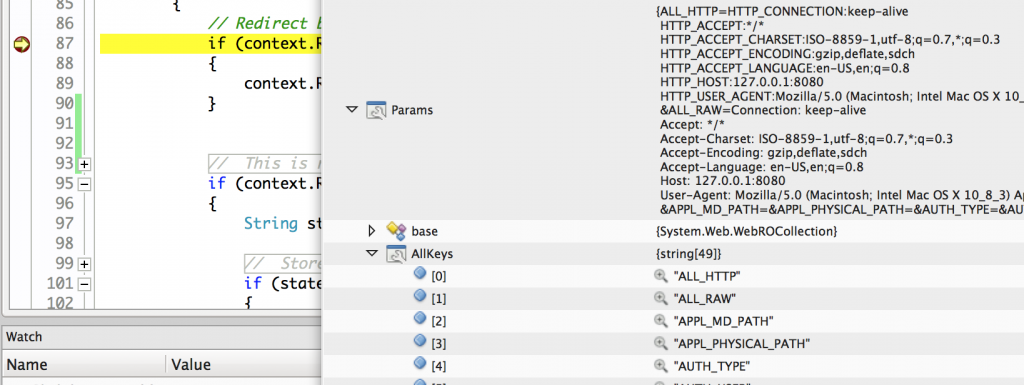
Task: Open visualizer magnifier for "ALL_HTTP"
Action: pyautogui.click(x=660, y=276)
